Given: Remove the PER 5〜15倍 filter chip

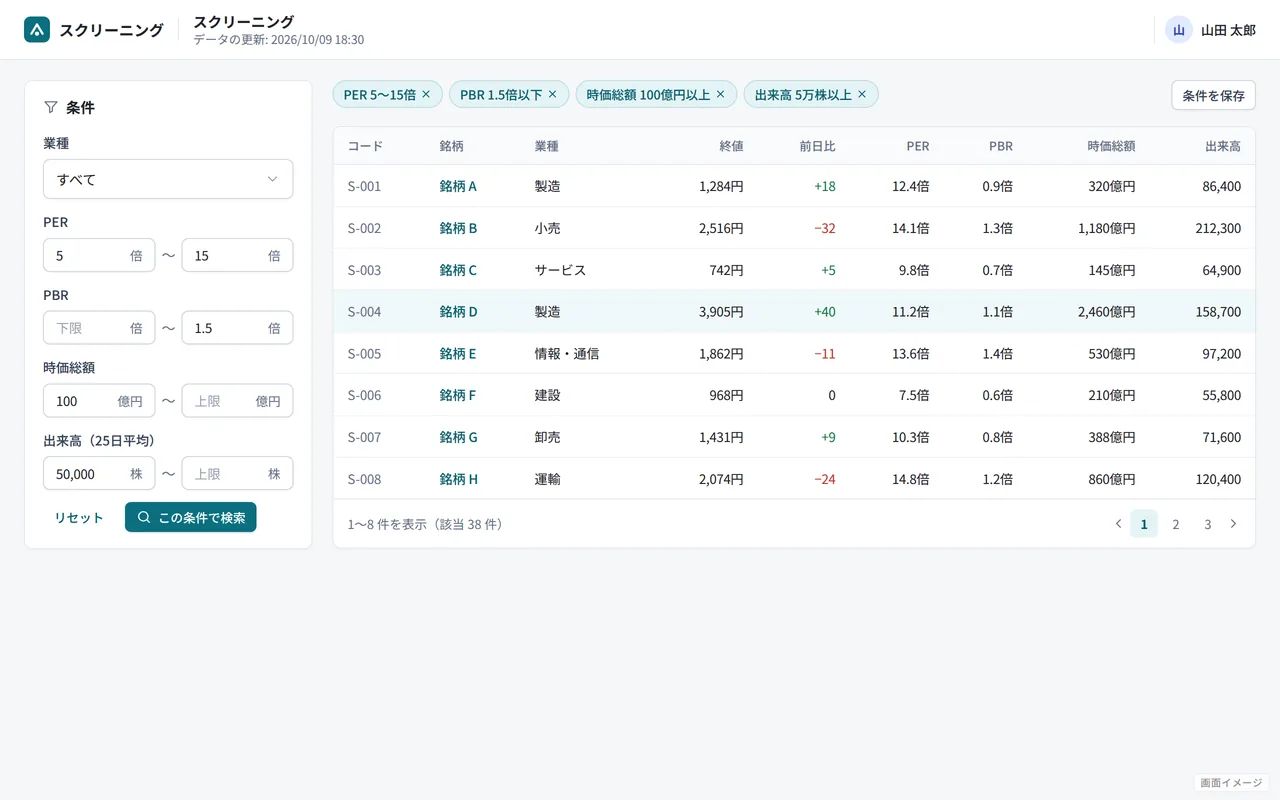Looking at the screenshot, I should click(x=426, y=95).
